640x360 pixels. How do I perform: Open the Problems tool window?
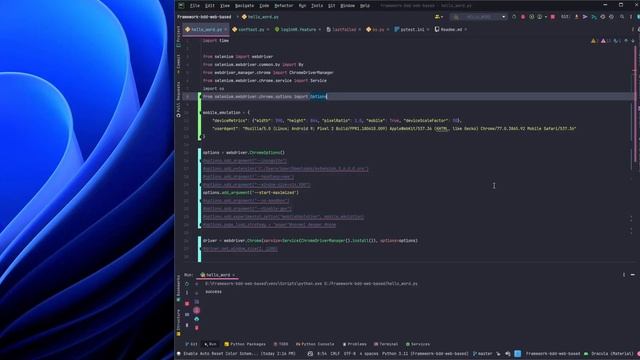point(354,344)
